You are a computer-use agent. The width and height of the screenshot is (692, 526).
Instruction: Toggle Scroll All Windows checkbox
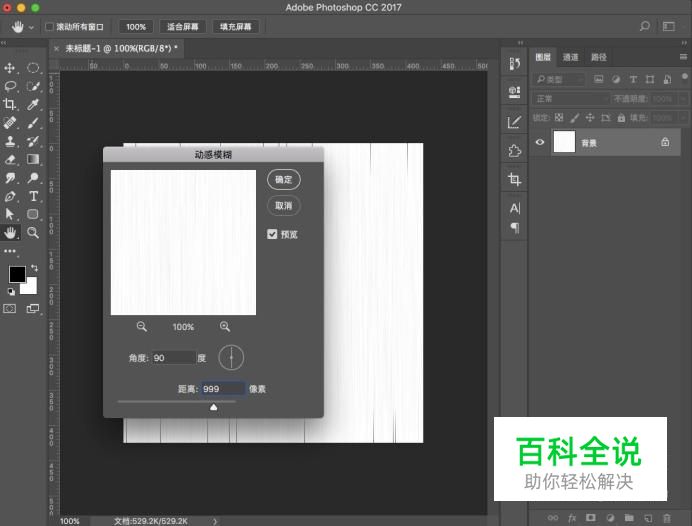[x=49, y=27]
